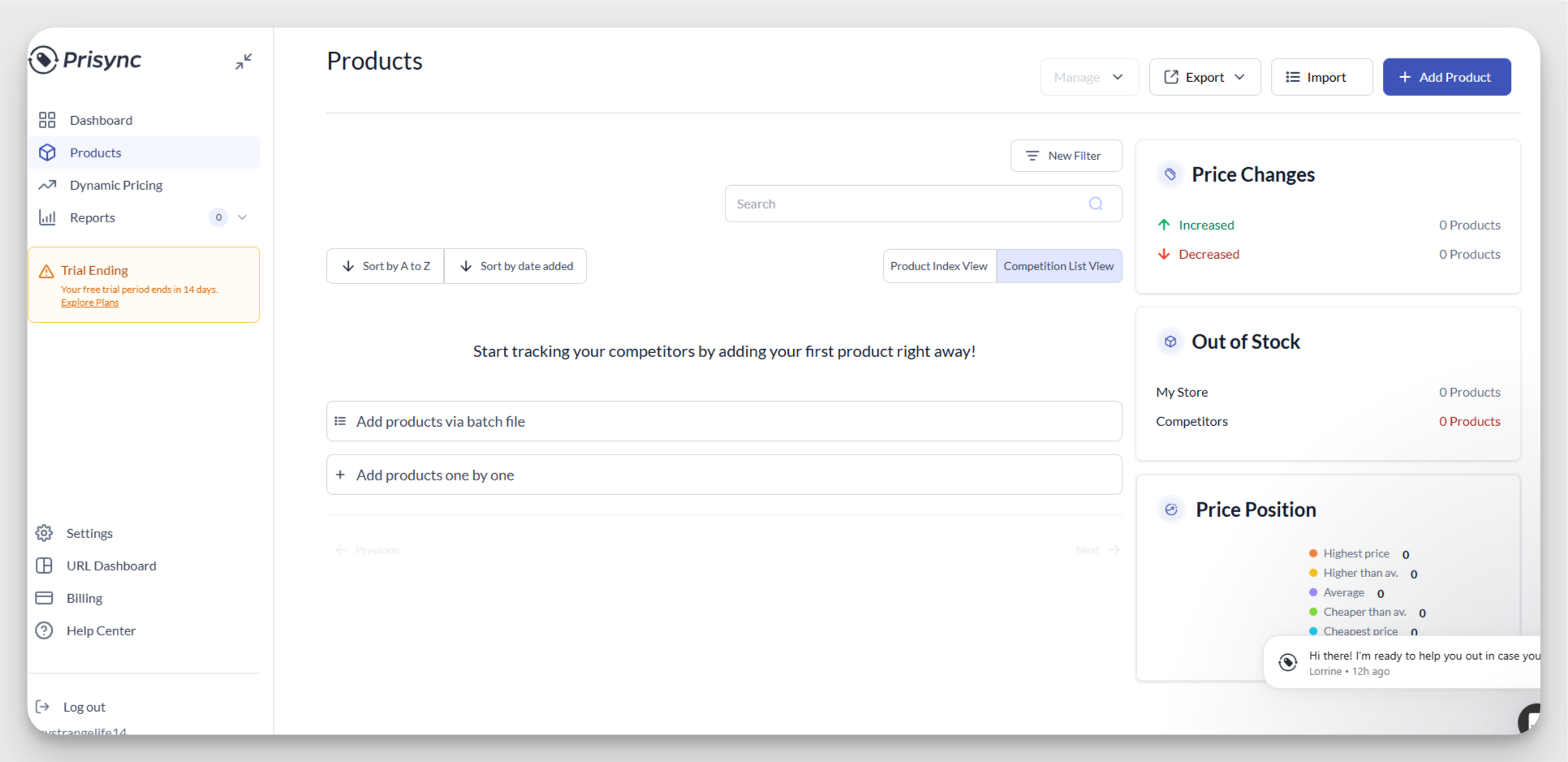Open the Manage dropdown
1568x762 pixels.
click(1088, 77)
